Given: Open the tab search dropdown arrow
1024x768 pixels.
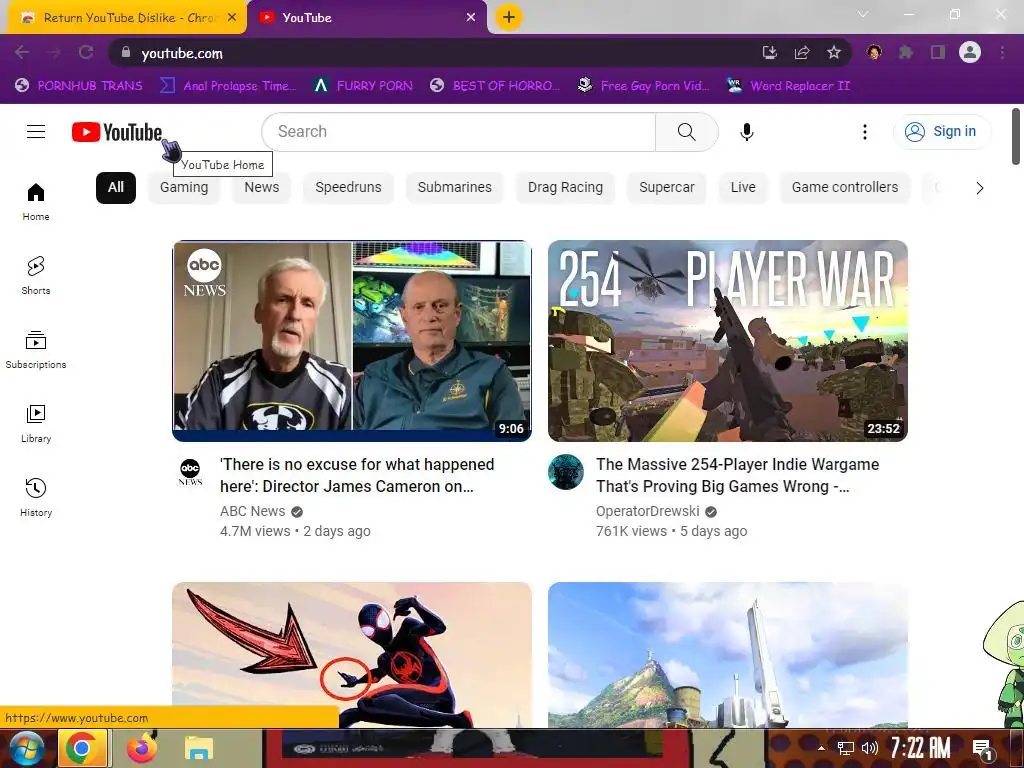Looking at the screenshot, I should pyautogui.click(x=863, y=14).
